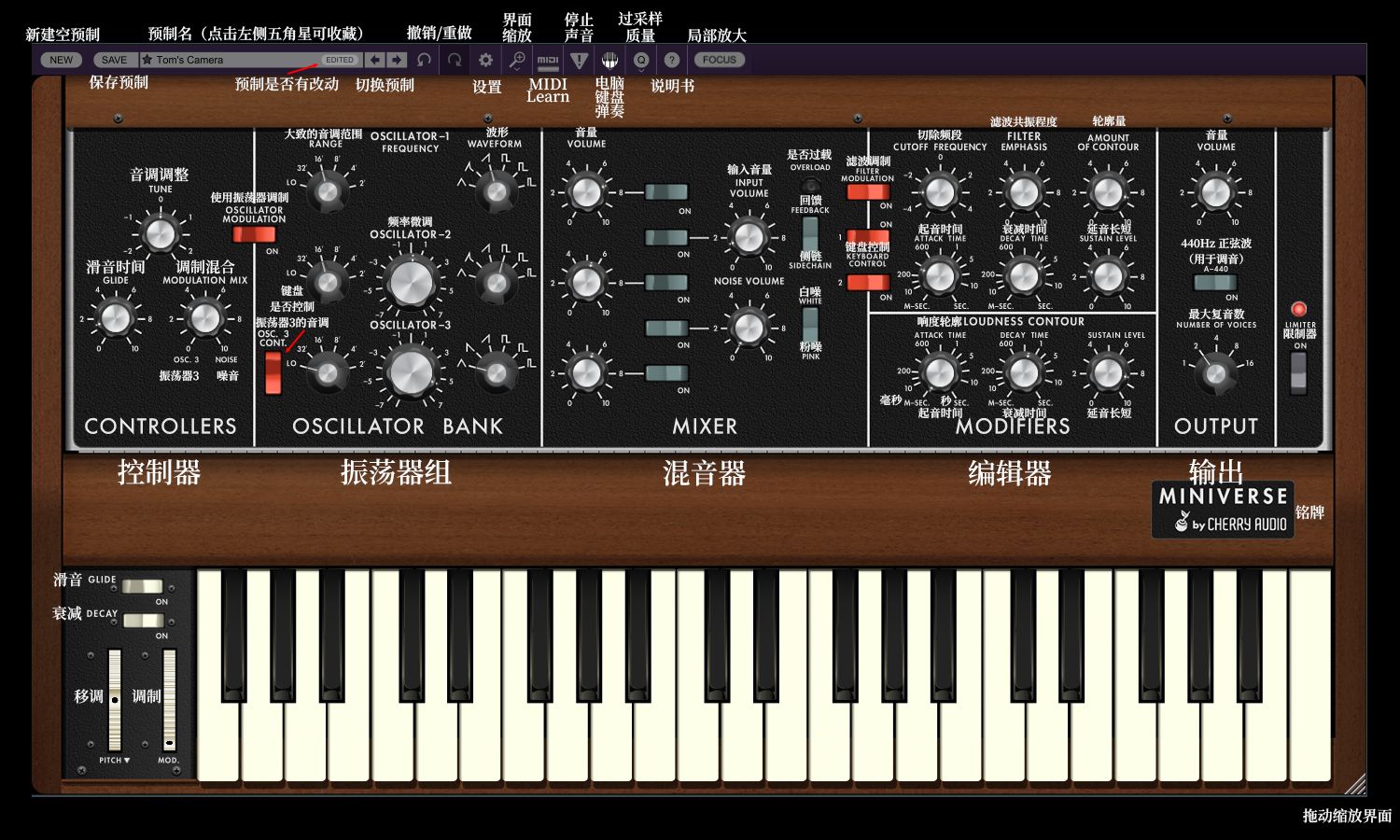Click the SAVE preset button

coord(114,60)
